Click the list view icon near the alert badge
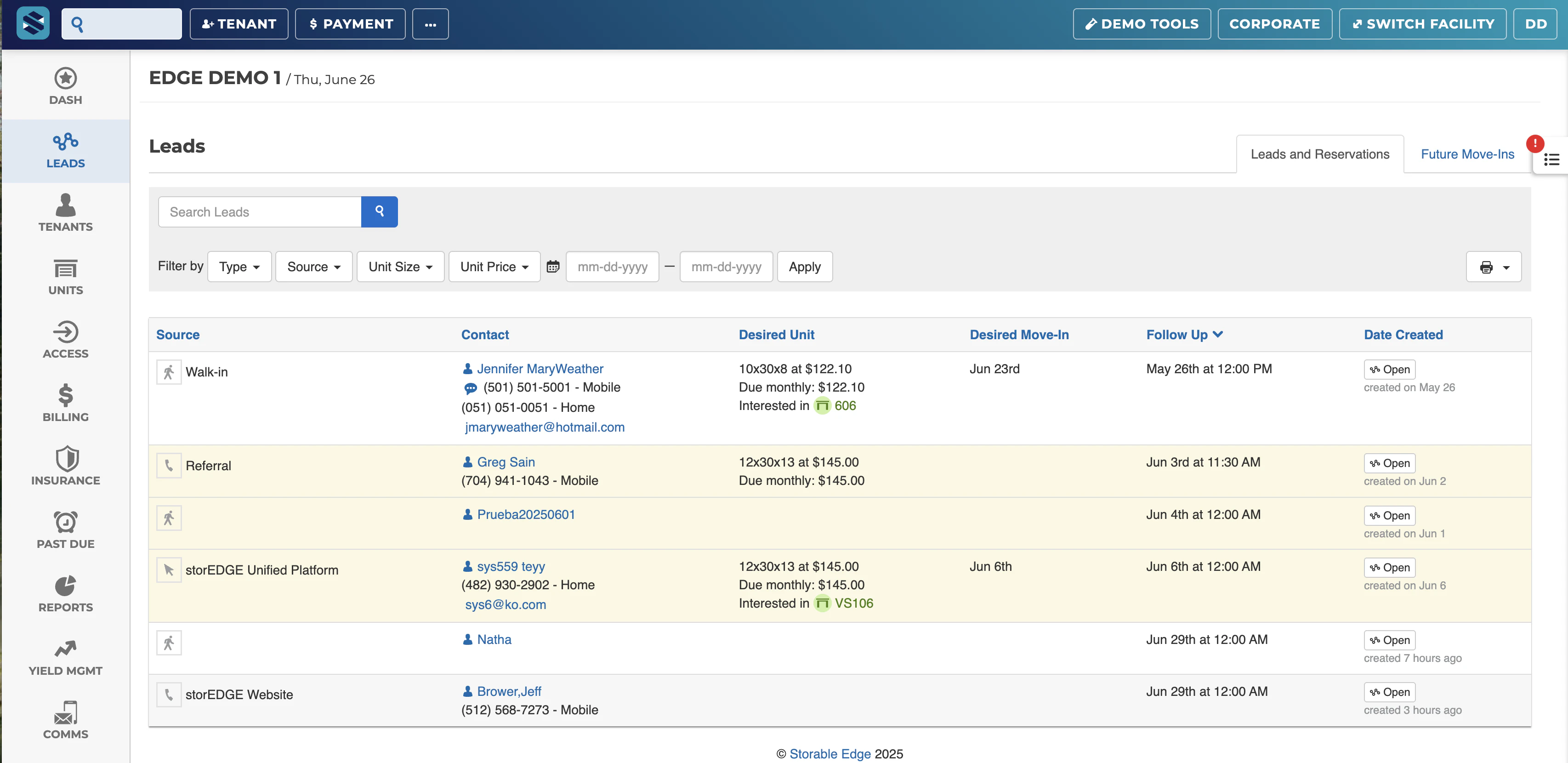Viewport: 1568px width, 763px height. (x=1551, y=159)
